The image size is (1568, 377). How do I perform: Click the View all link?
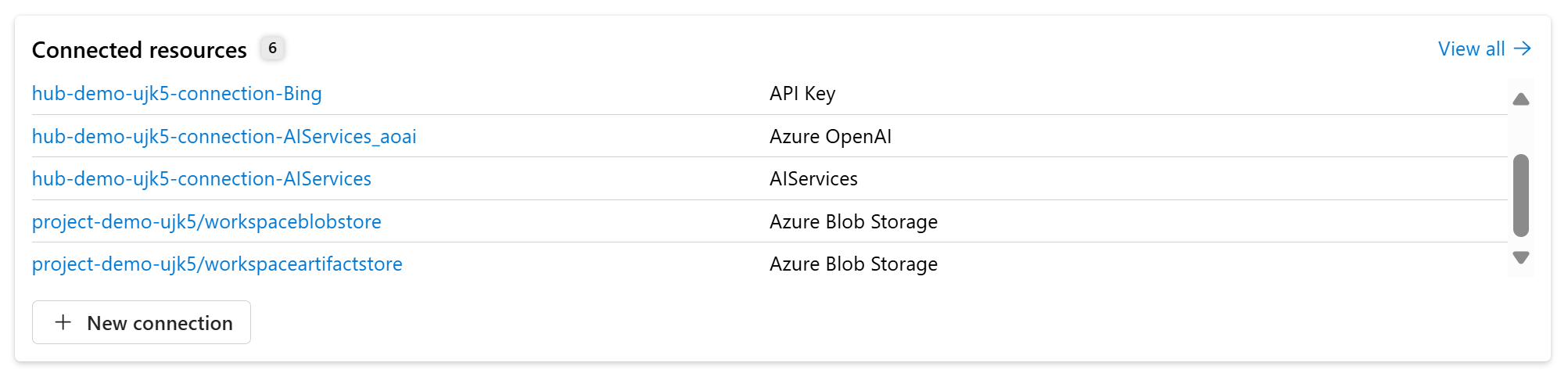[1470, 49]
